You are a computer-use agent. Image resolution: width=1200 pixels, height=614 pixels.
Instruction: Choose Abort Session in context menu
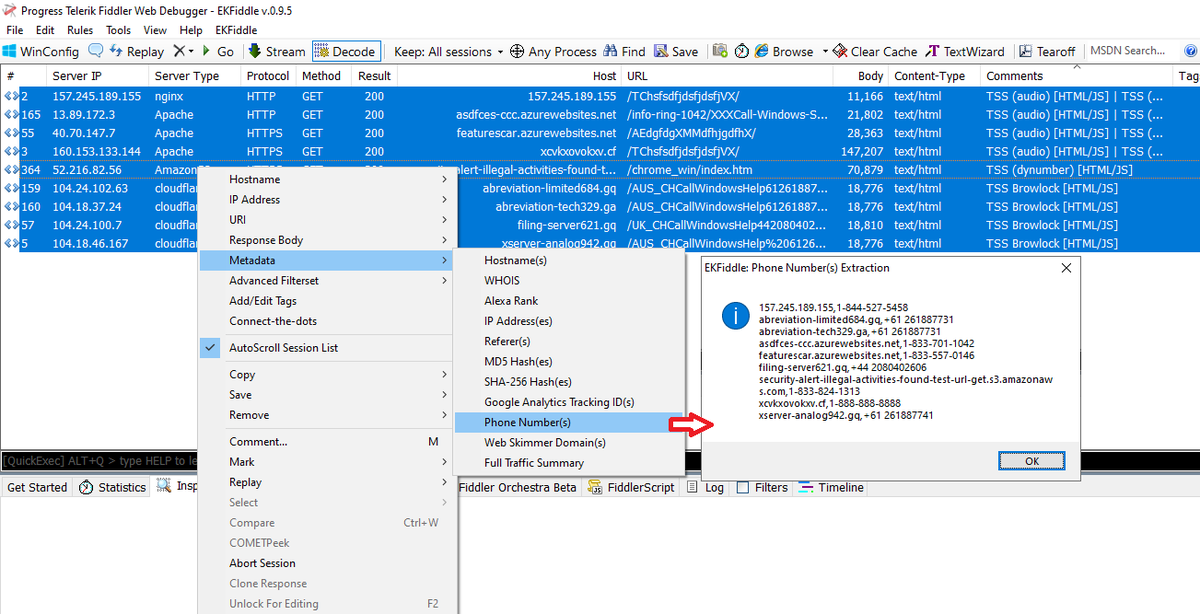(327, 563)
